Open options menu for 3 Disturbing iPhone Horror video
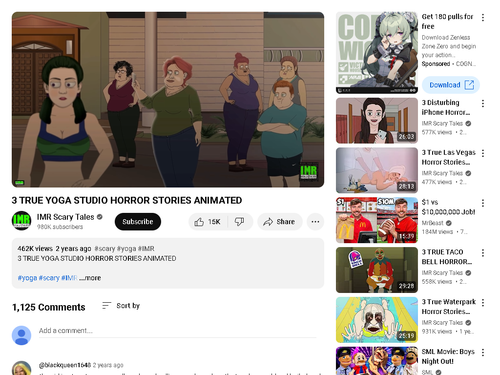500x375 pixels. (x=483, y=104)
